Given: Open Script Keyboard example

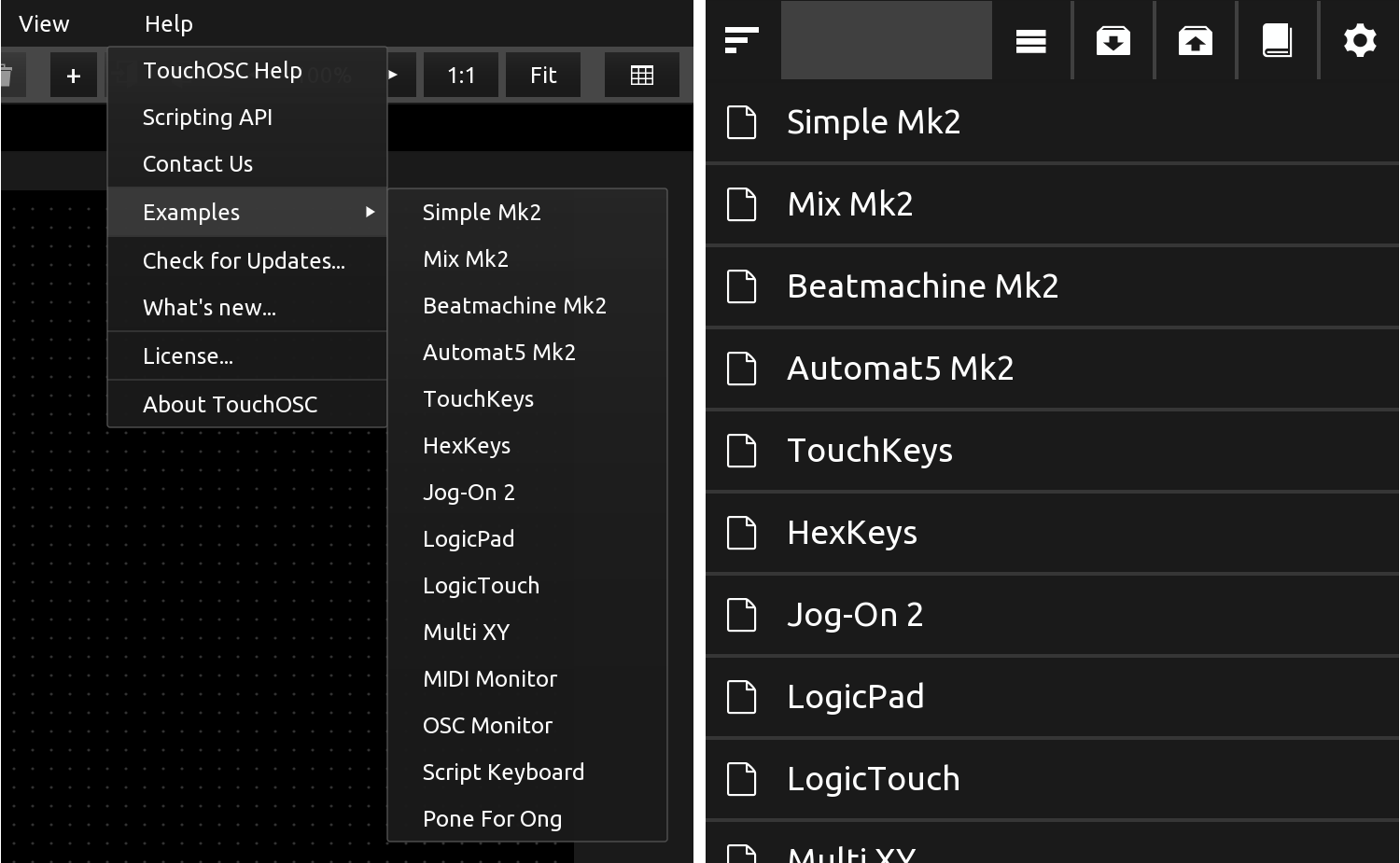Looking at the screenshot, I should 527,773.
